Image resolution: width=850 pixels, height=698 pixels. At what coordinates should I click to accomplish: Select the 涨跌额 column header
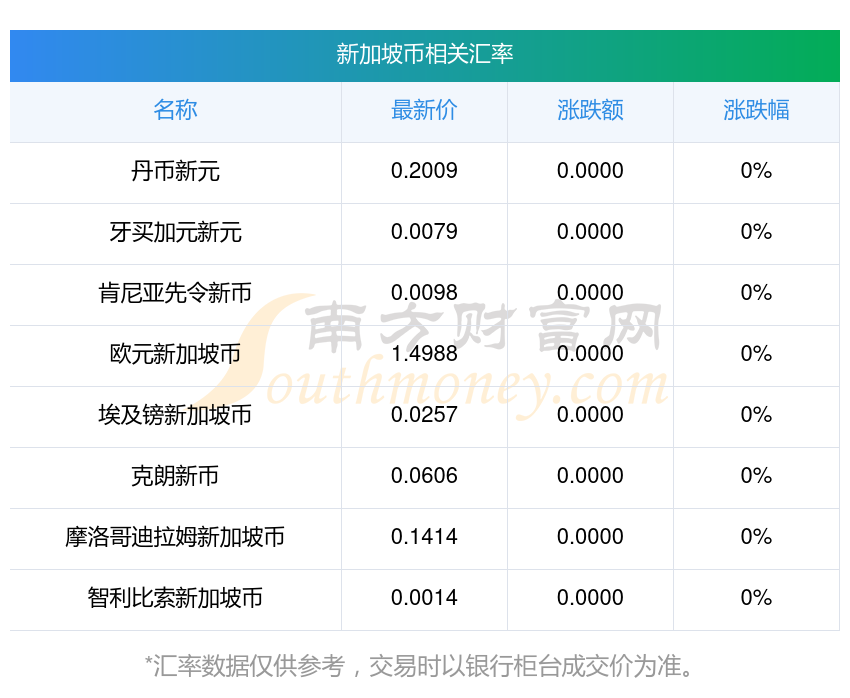pyautogui.click(x=590, y=110)
